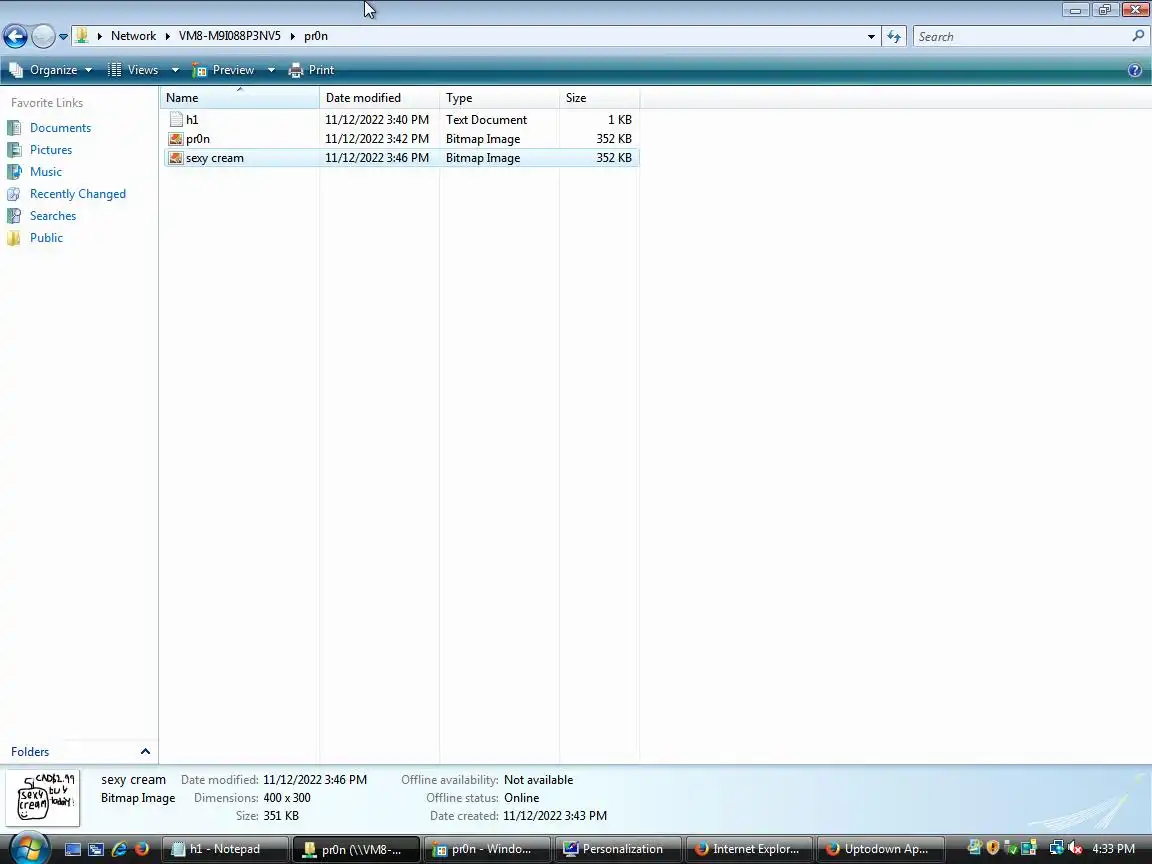Click the muted volume tray icon
The height and width of the screenshot is (864, 1152).
pos(1075,849)
